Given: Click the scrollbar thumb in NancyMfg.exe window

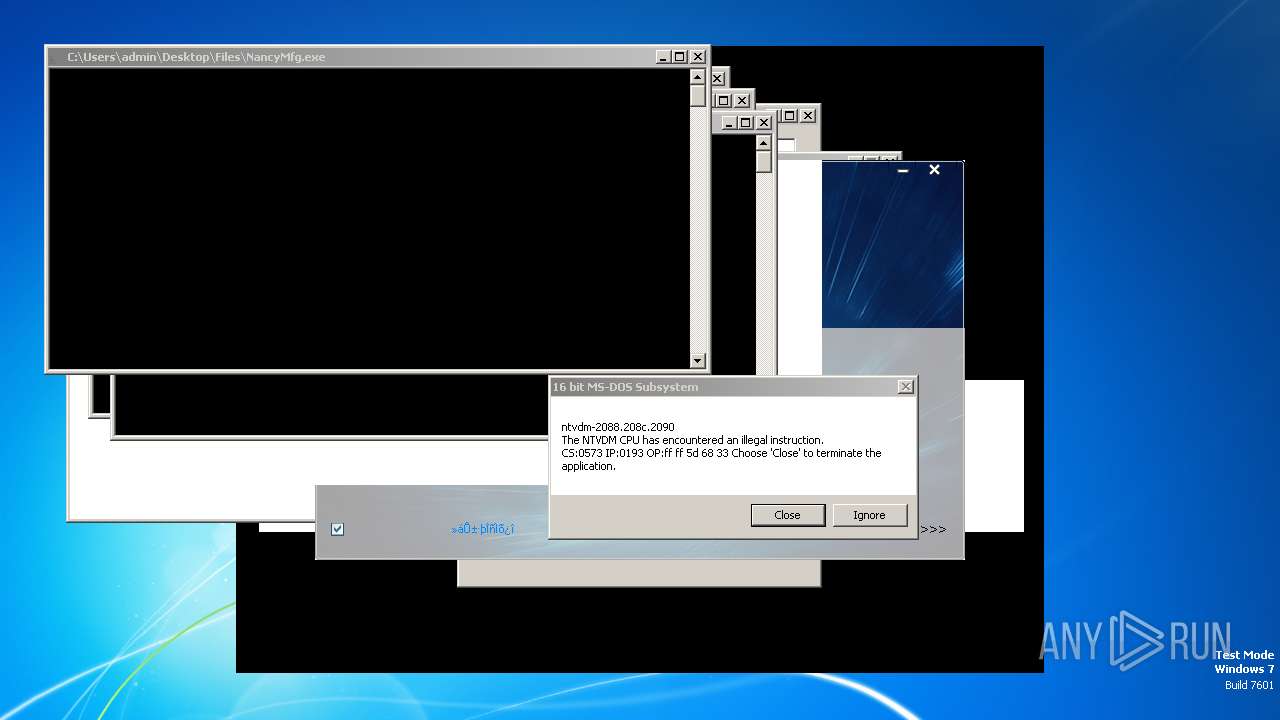Looking at the screenshot, I should pos(697,95).
